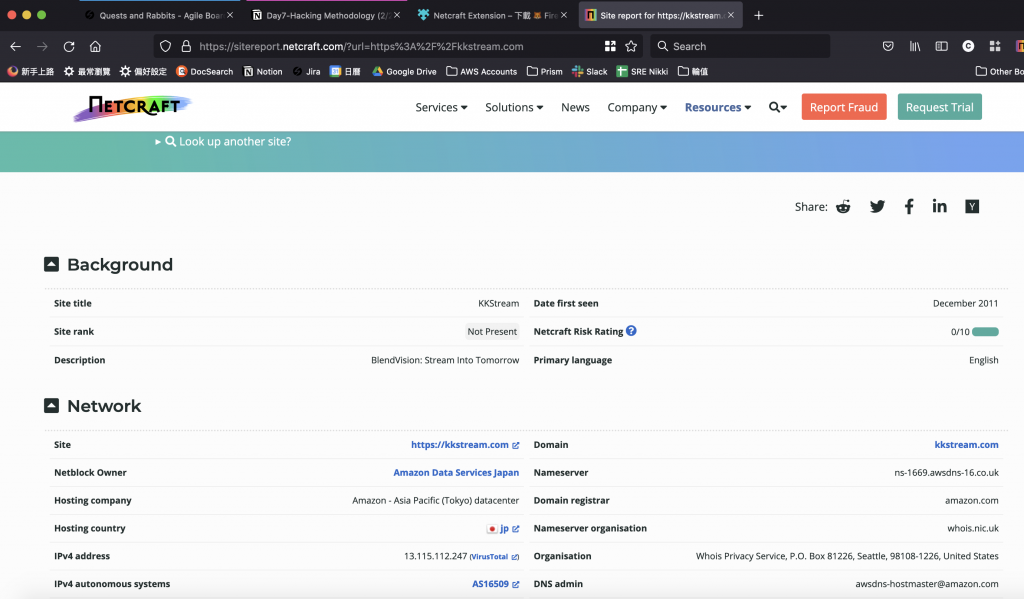Click the browser back arrow
Viewport: 1024px width, 599px height.
point(16,46)
